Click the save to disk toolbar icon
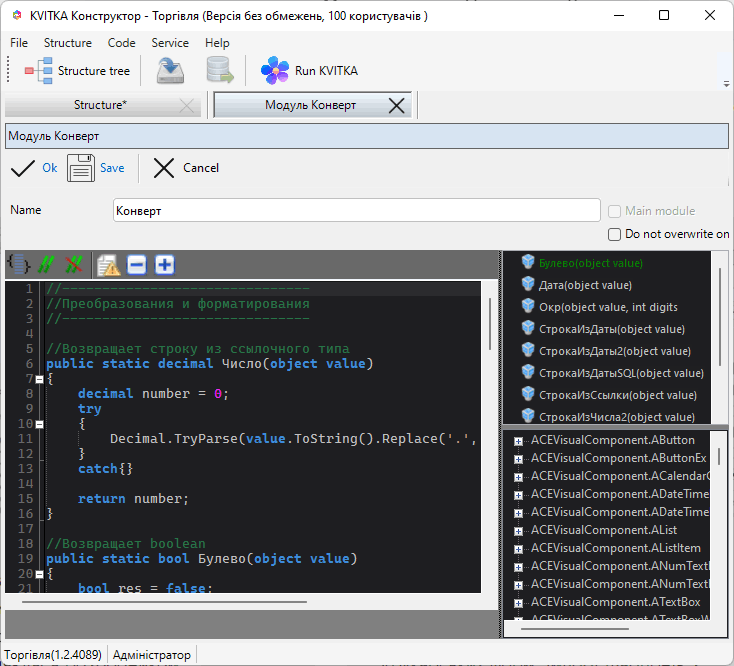734x666 pixels. point(170,71)
